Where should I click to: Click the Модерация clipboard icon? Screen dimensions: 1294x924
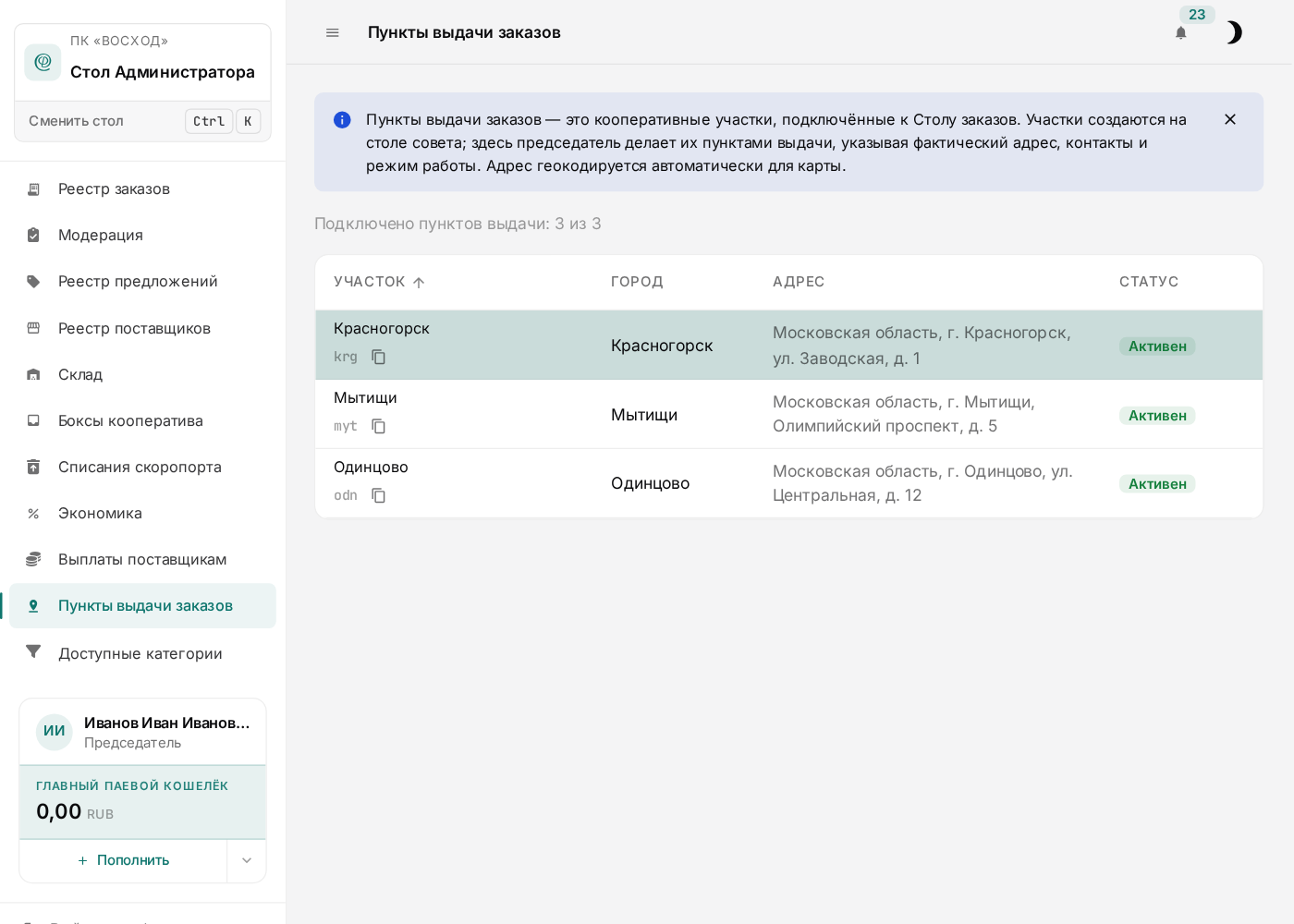[33, 236]
